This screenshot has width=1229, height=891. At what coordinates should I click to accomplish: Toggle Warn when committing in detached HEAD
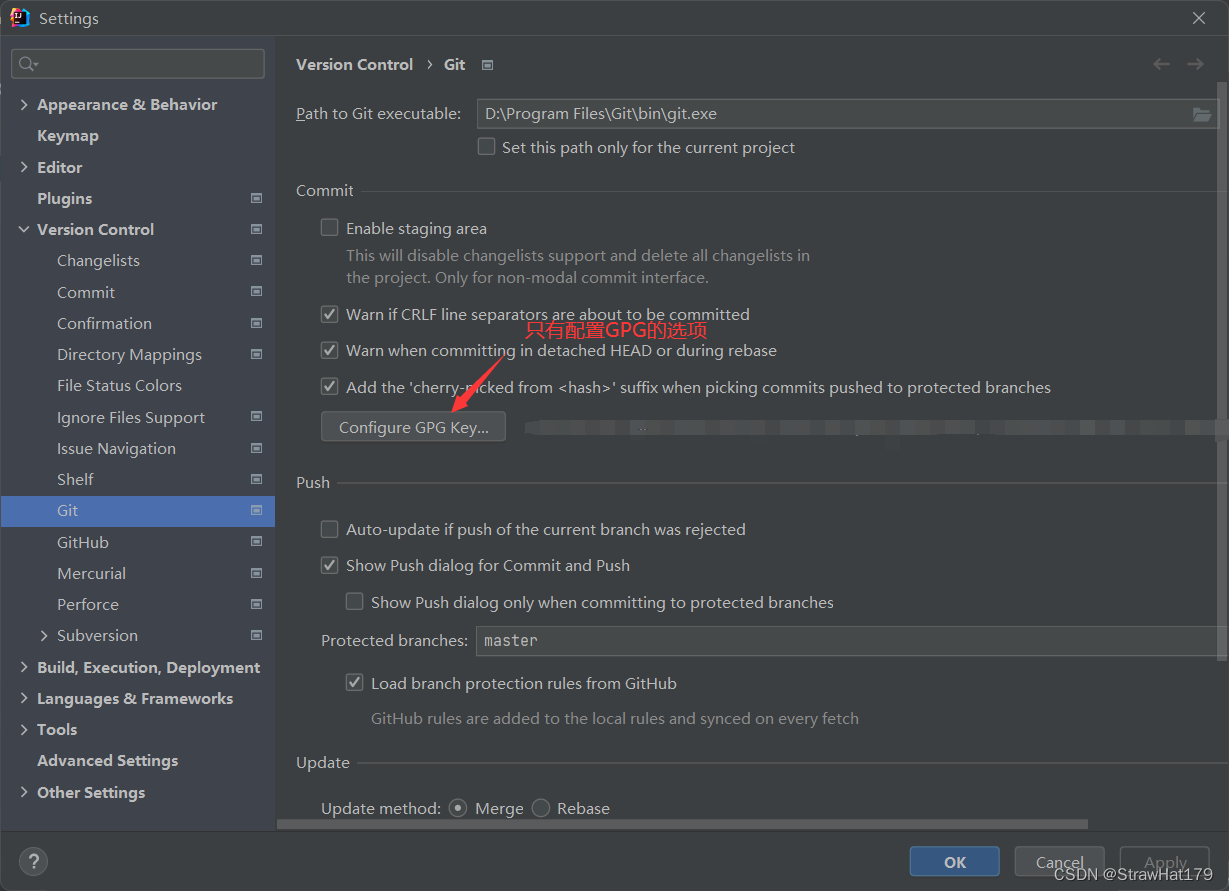click(329, 350)
